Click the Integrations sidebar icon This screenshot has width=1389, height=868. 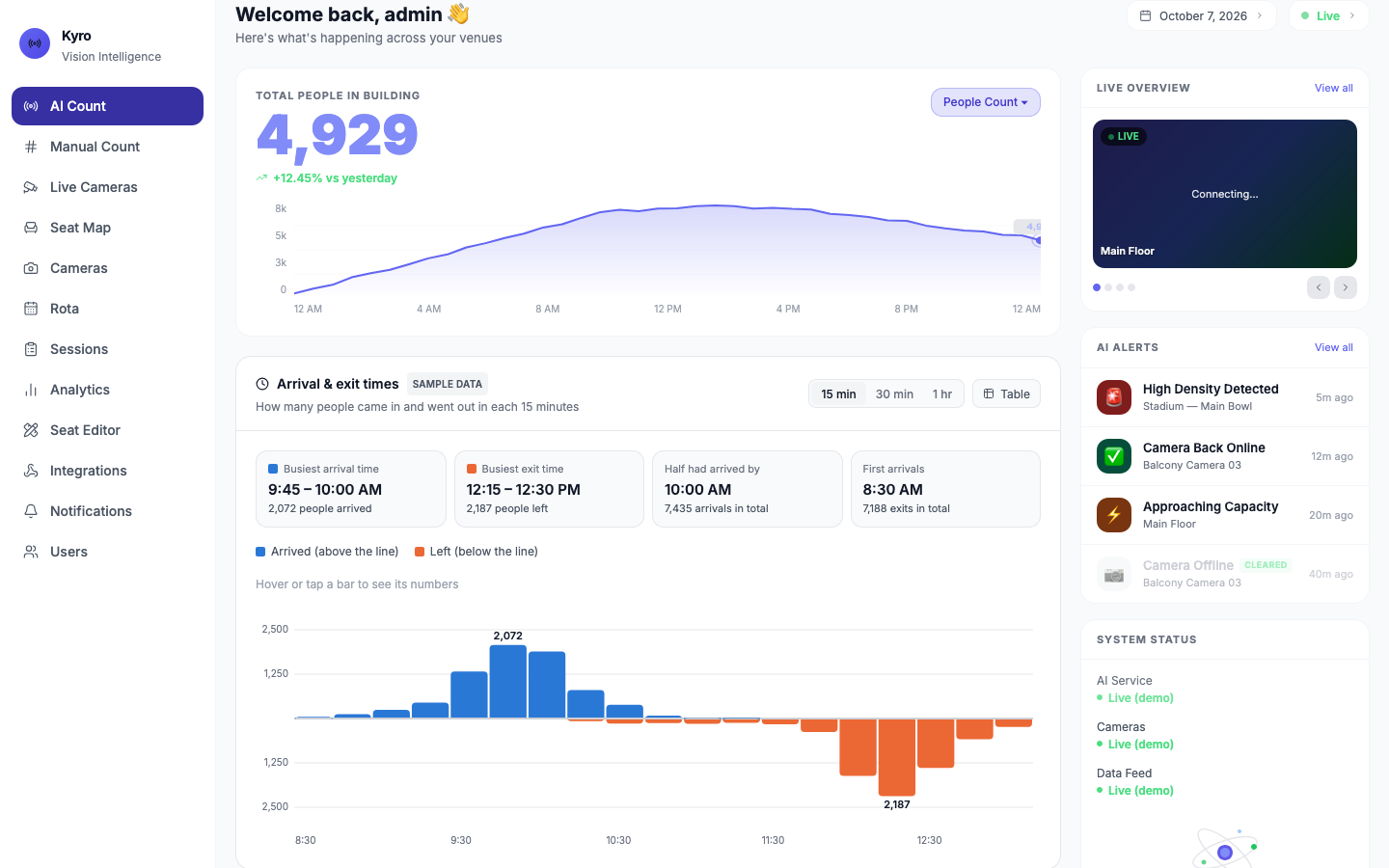[x=31, y=471]
